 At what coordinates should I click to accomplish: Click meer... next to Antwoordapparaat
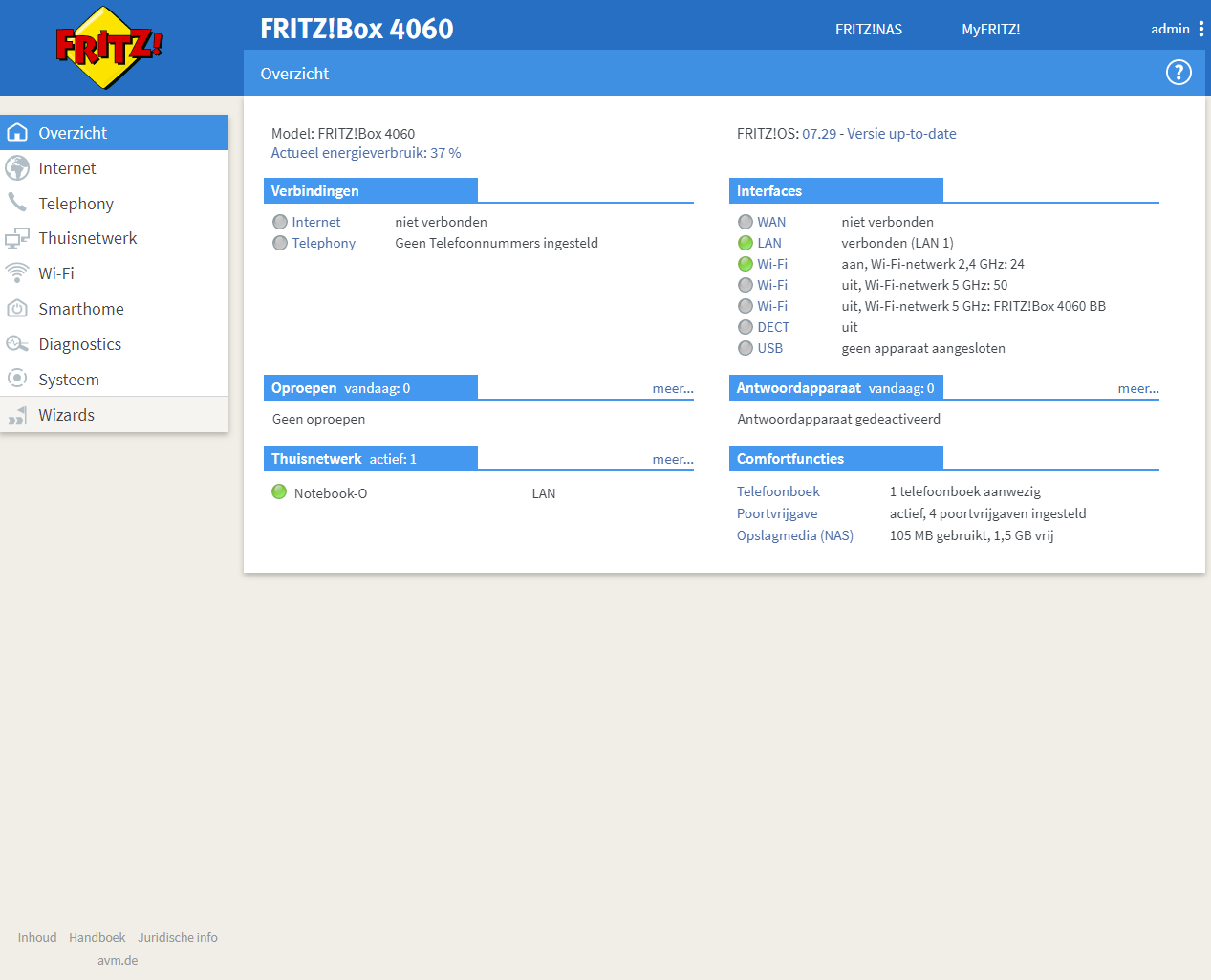[1138, 388]
